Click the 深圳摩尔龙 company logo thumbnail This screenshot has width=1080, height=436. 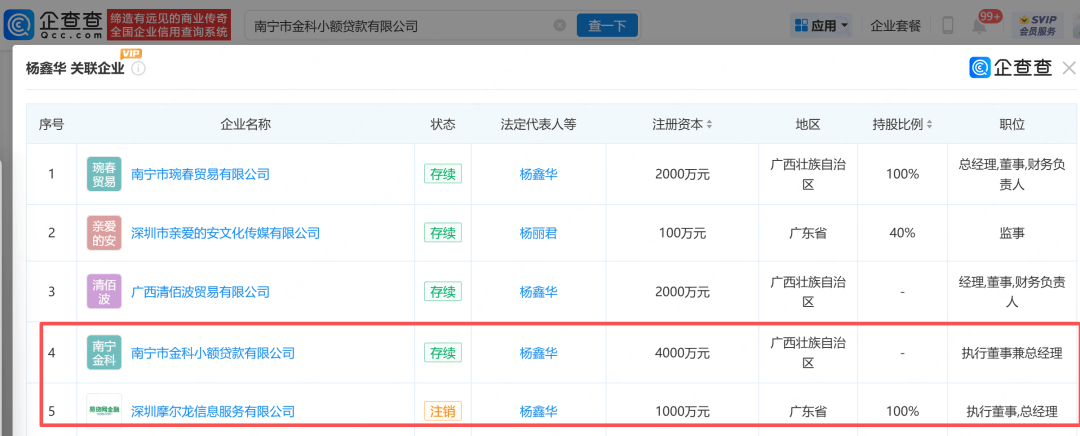(x=104, y=411)
